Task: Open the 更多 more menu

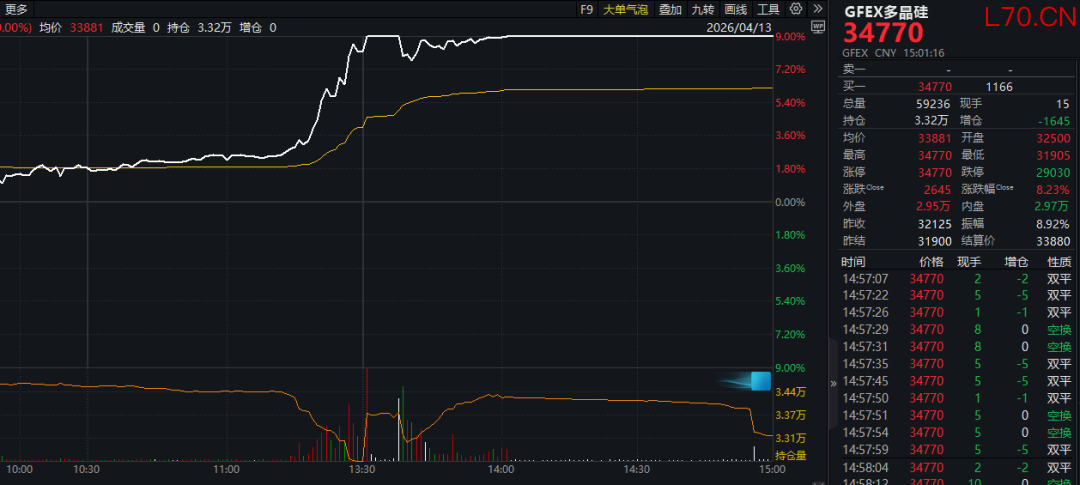Action: pos(17,9)
